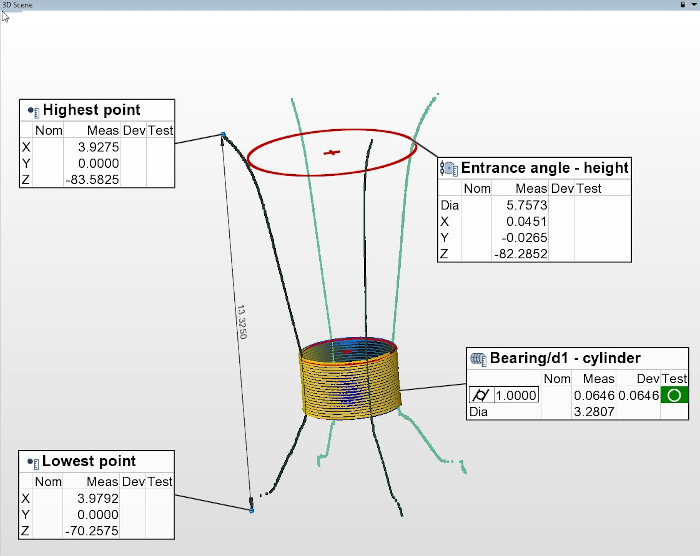The height and width of the screenshot is (556, 700).
Task: Click the Highest point annotation icon
Action: tap(33, 110)
